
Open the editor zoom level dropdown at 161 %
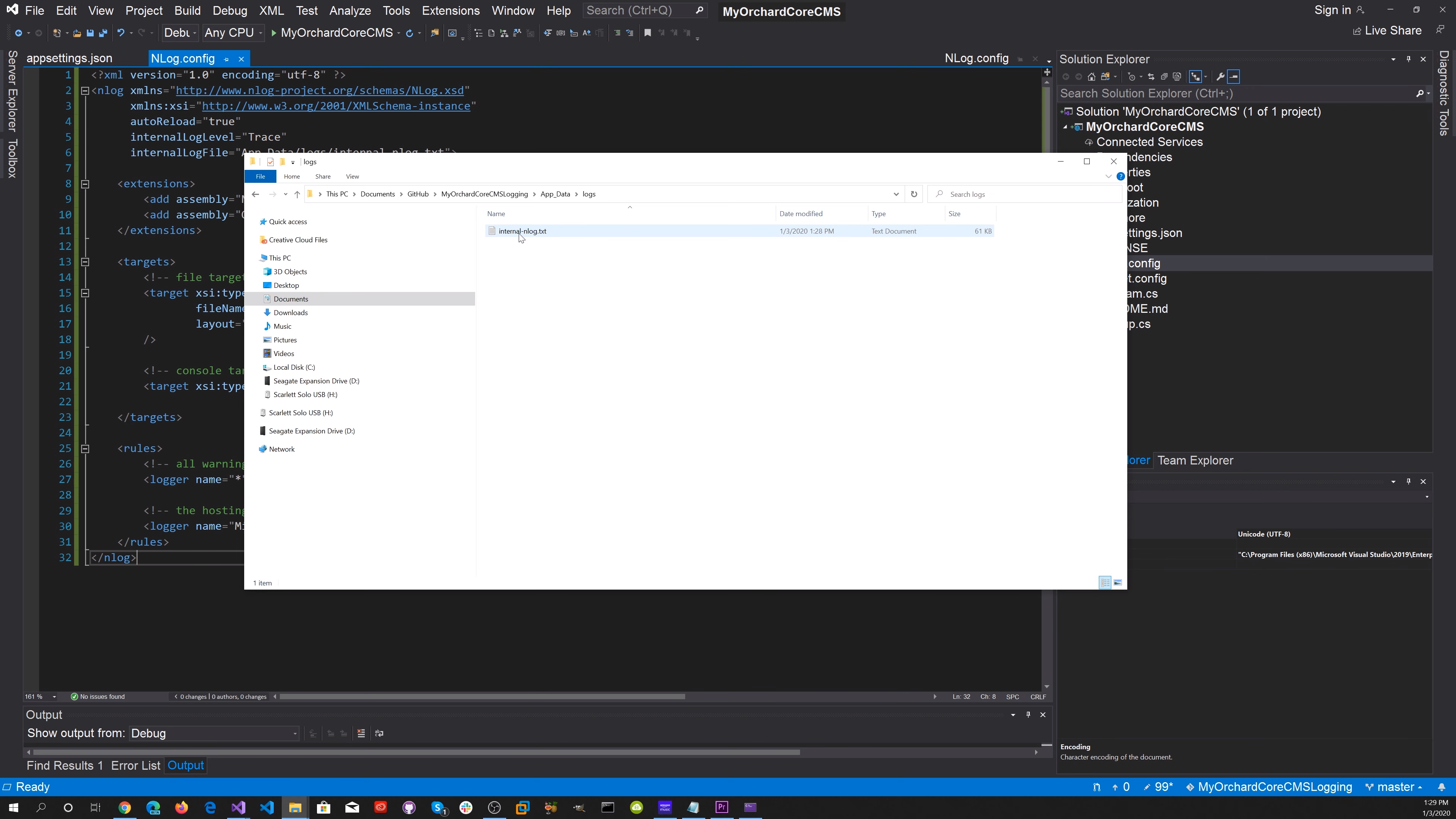(54, 697)
